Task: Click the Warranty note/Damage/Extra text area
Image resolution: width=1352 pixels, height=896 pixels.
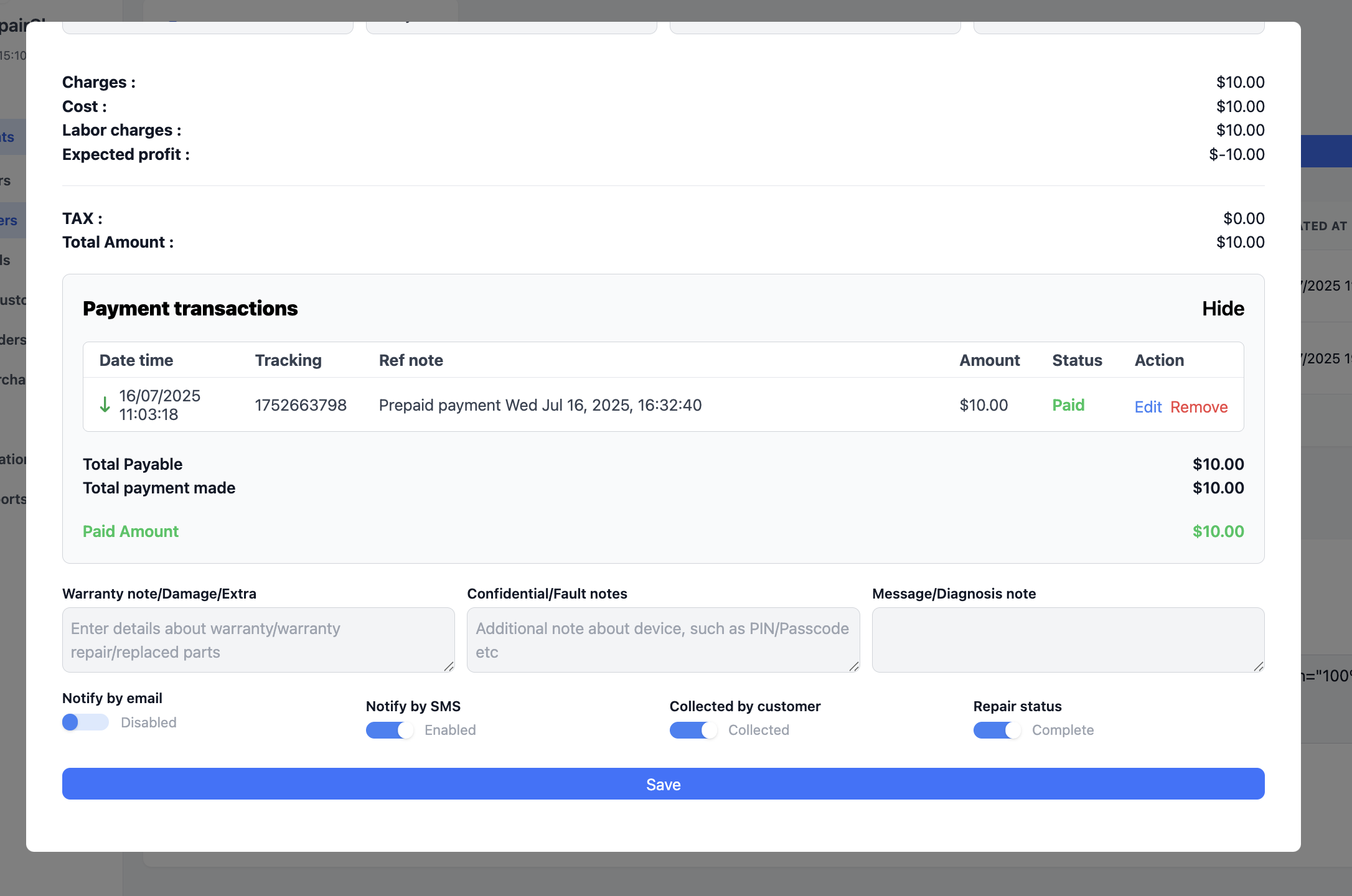Action: click(x=258, y=640)
